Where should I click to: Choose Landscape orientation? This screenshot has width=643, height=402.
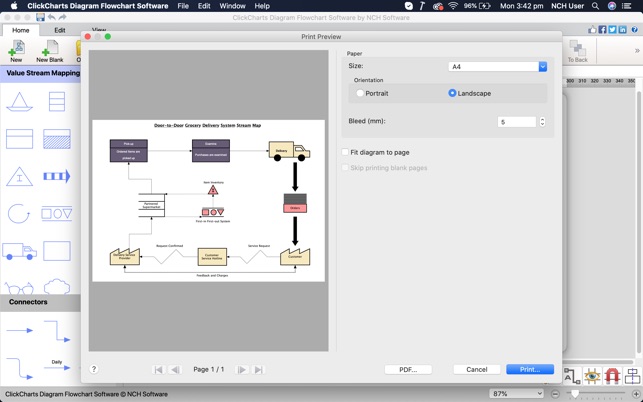[x=452, y=93]
